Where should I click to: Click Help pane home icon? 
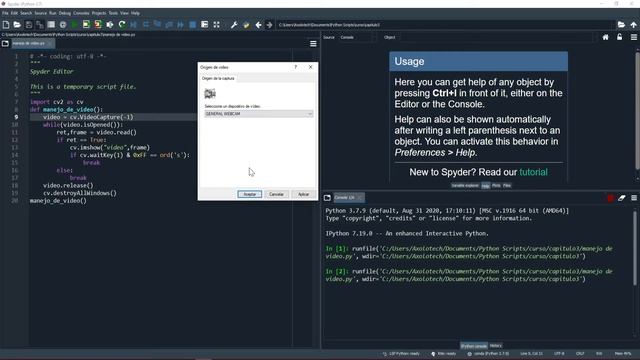[x=605, y=37]
